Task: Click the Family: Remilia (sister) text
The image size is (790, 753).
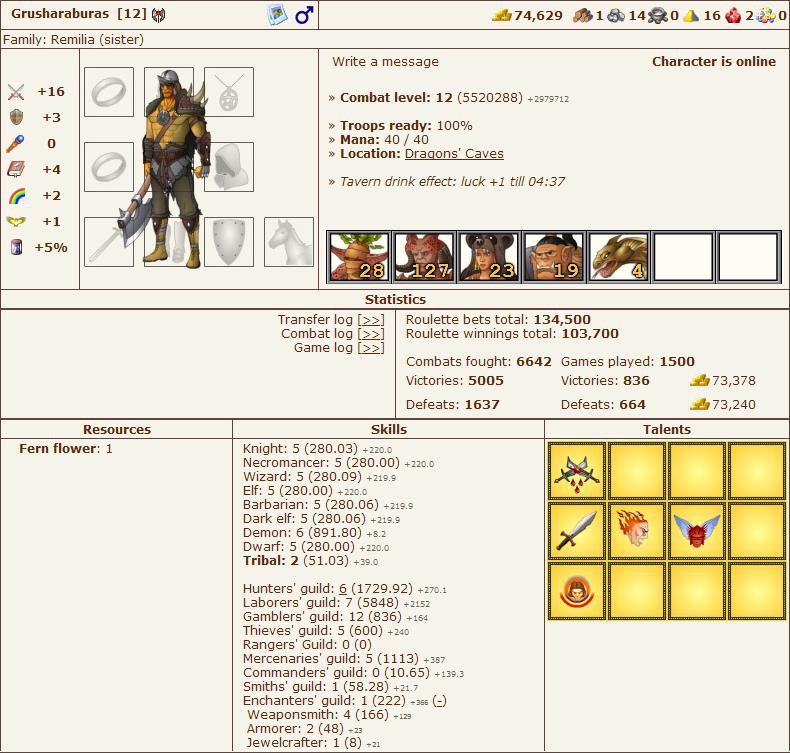Action: coord(73,39)
